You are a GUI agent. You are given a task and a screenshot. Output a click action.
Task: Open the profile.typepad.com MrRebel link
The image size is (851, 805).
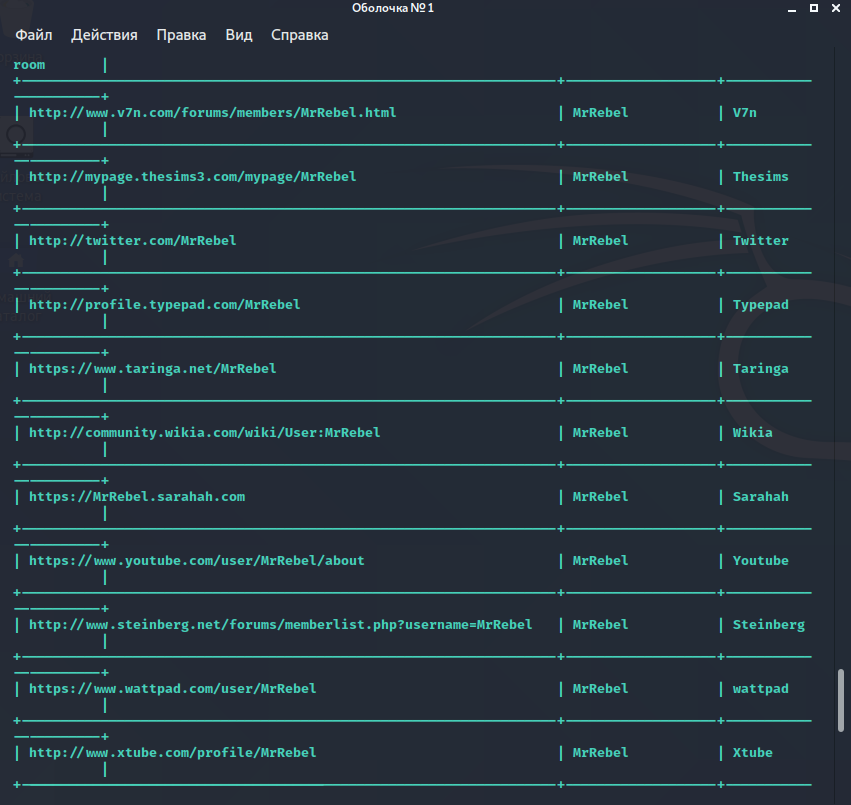pyautogui.click(x=164, y=305)
